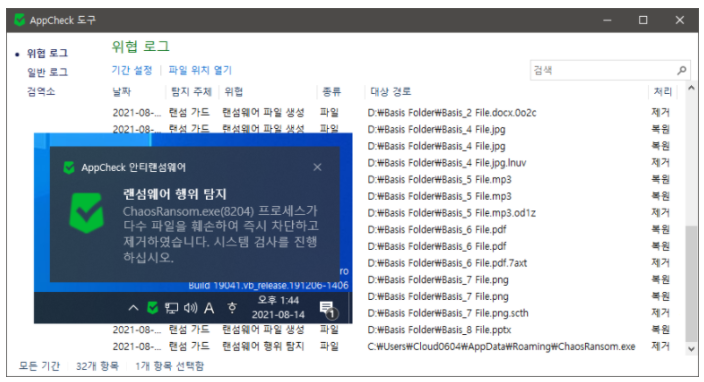
Task: Open the 기간 설정 link
Action: (x=132, y=70)
